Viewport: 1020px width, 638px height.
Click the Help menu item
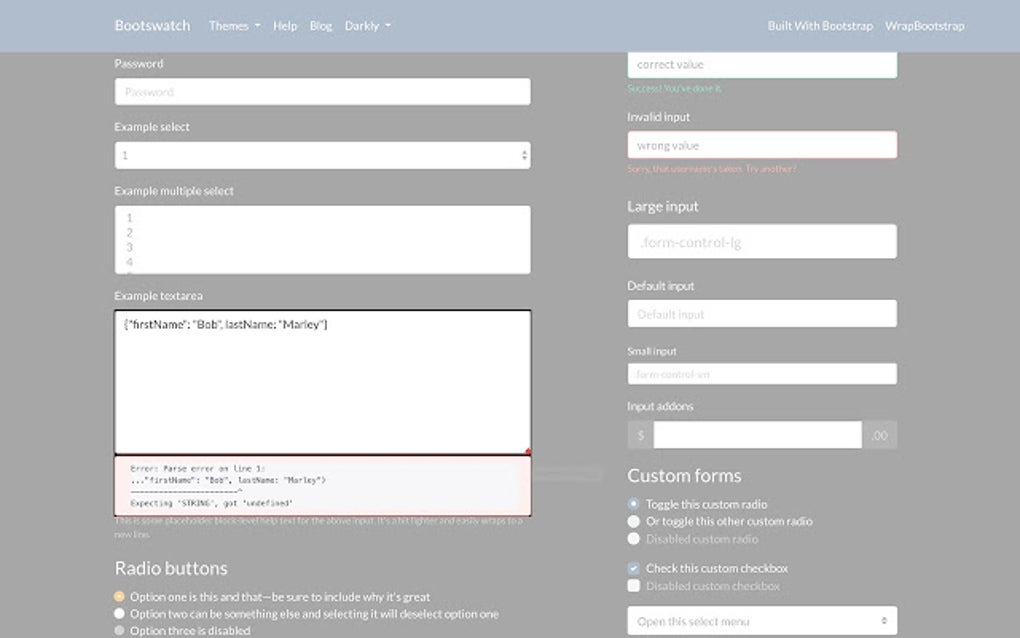pyautogui.click(x=285, y=25)
